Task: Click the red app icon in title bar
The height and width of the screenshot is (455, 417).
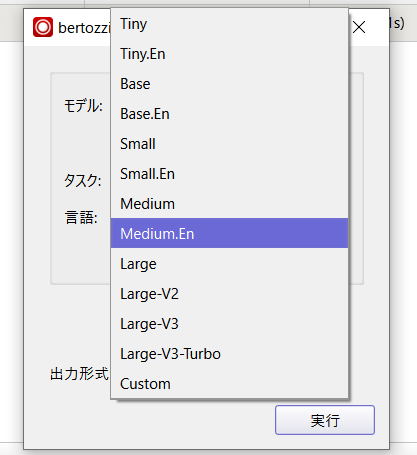Action: (x=43, y=27)
